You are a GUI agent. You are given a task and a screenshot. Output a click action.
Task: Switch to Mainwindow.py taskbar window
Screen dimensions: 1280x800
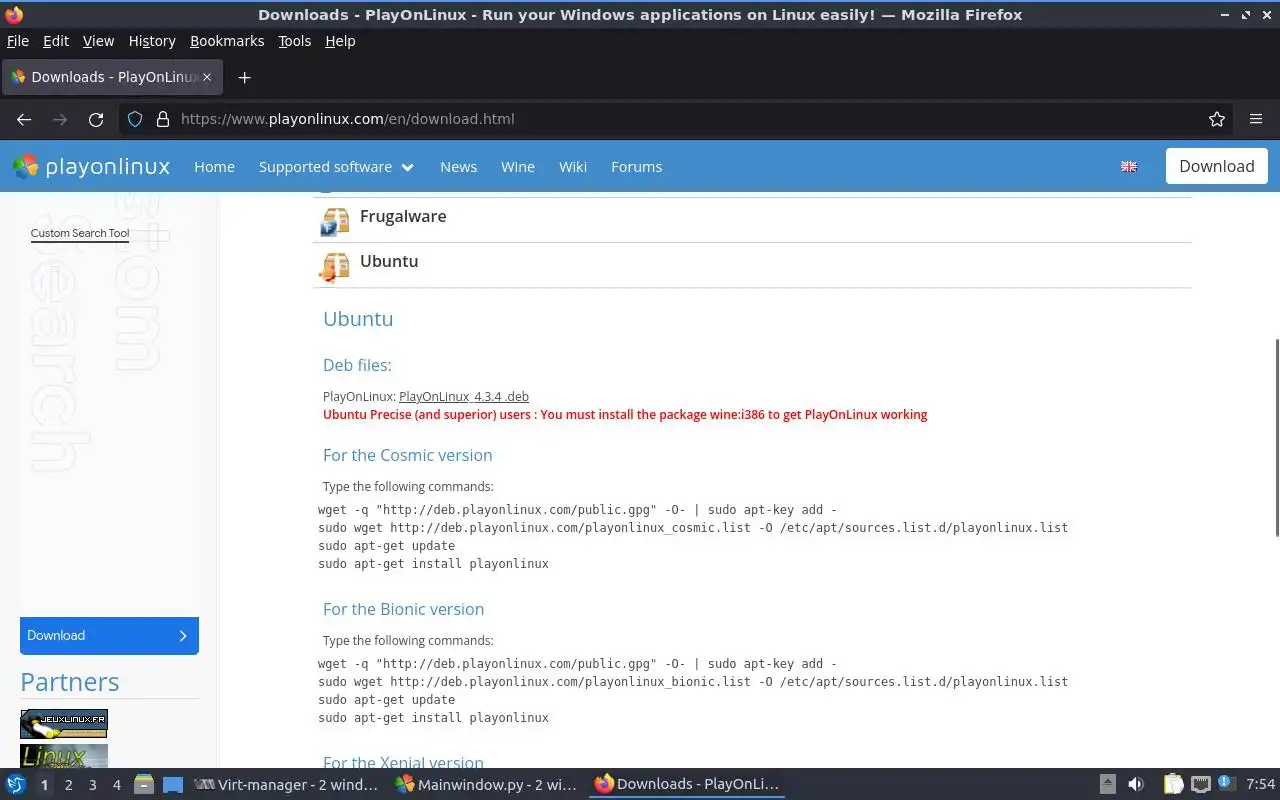486,785
